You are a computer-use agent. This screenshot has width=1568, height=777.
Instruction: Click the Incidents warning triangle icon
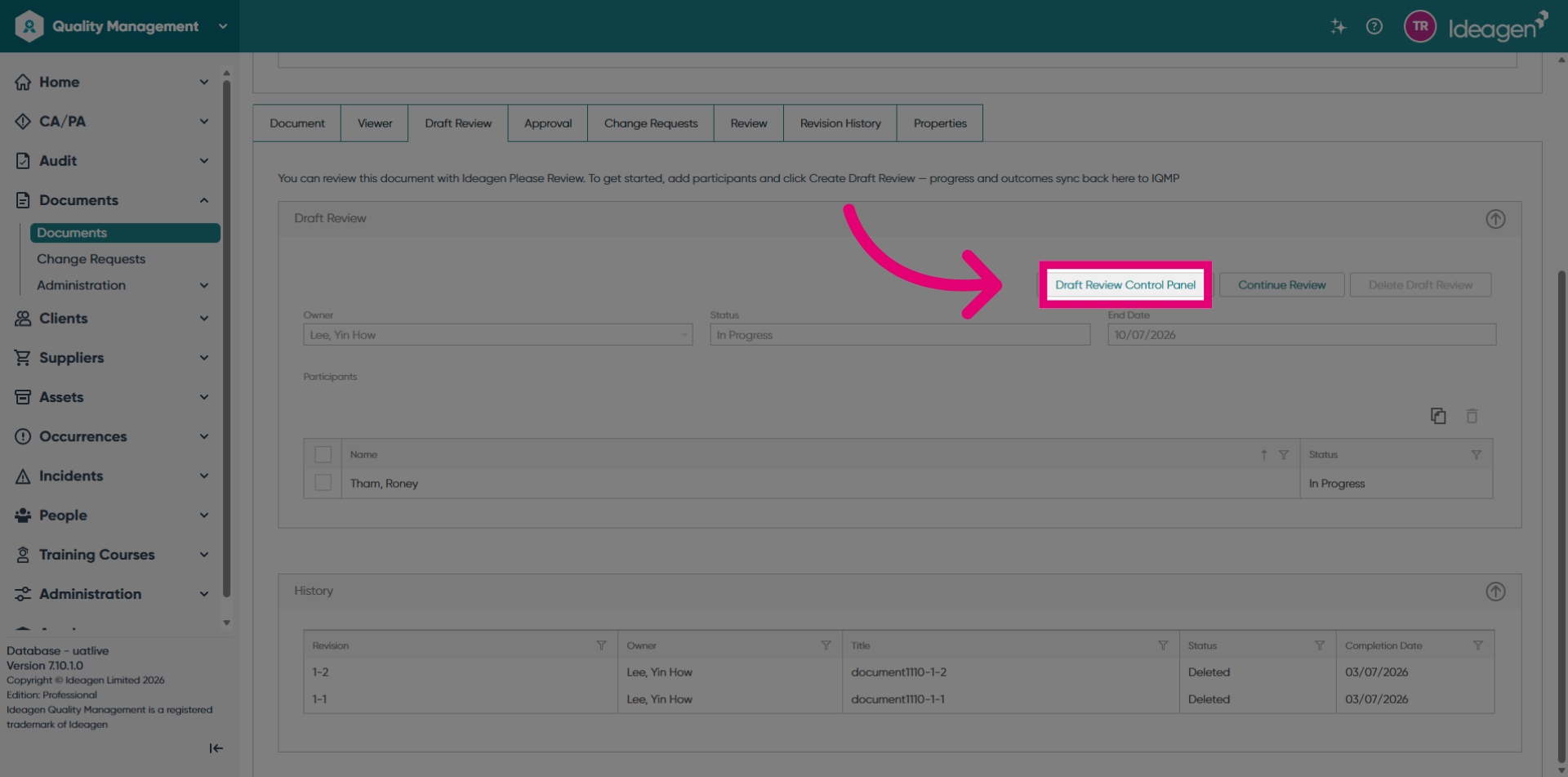[x=23, y=476]
